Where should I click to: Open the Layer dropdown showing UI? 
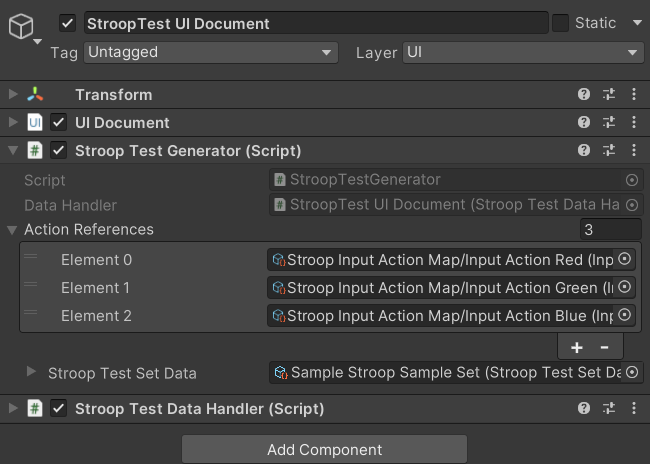(x=523, y=53)
